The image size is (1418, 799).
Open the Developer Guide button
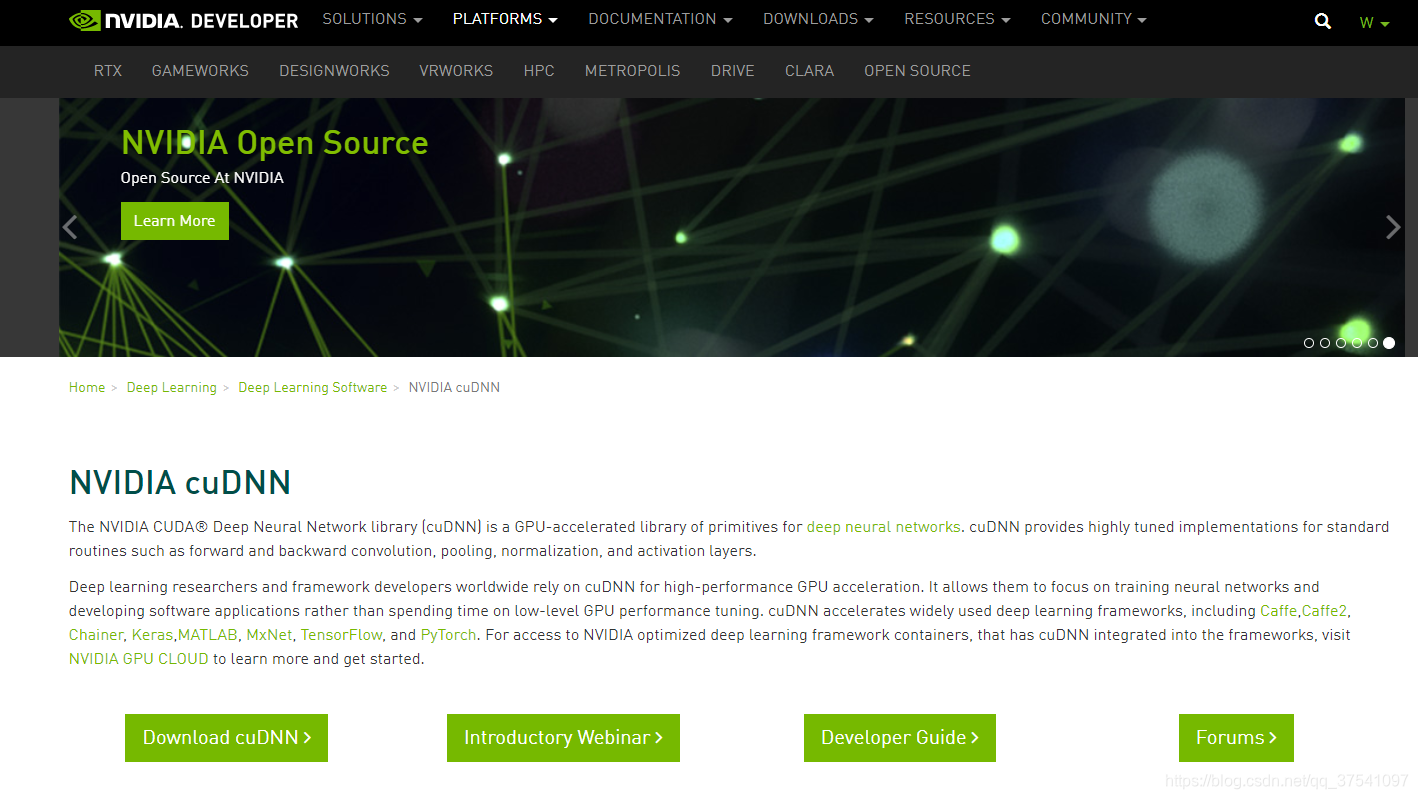tap(900, 738)
